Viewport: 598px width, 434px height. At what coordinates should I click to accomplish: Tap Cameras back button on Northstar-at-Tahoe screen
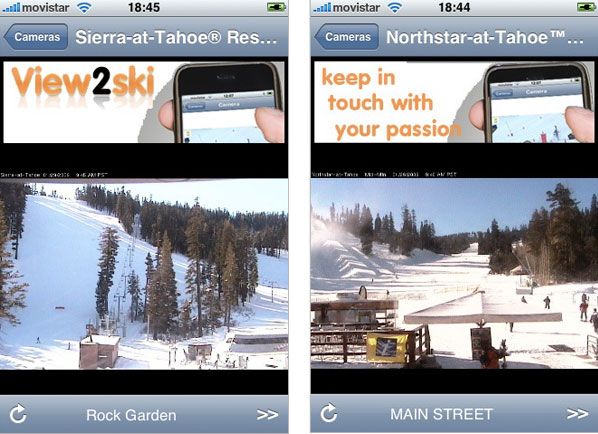coord(347,37)
